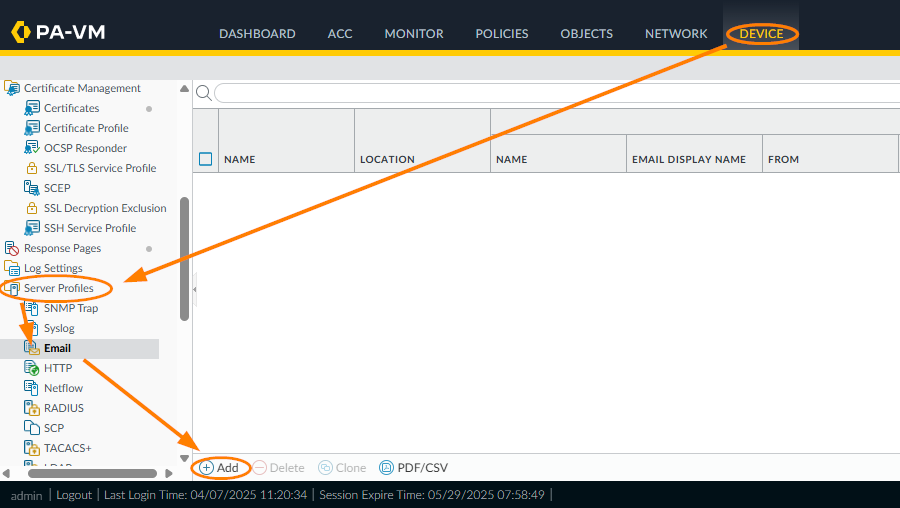Switch to the NETWORK tab

[x=676, y=34]
